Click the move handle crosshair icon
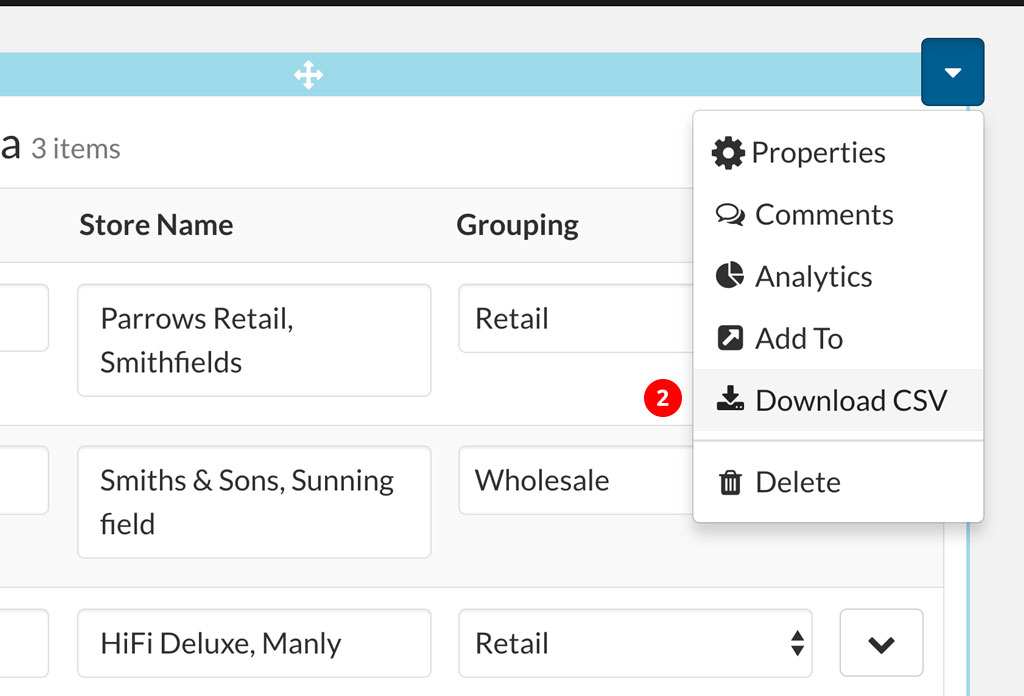 pos(308,75)
